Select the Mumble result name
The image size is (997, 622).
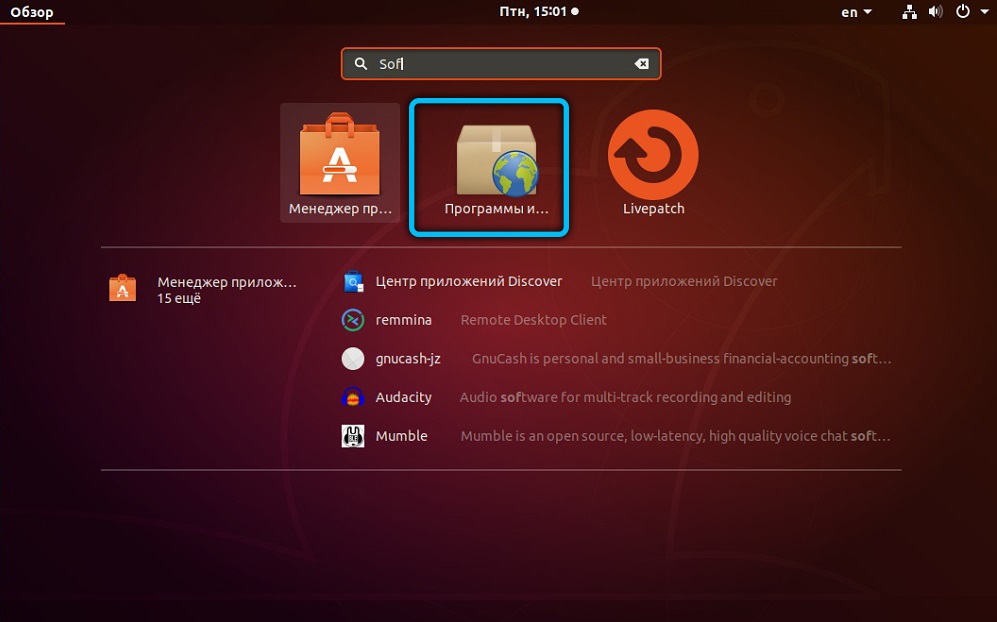tap(401, 436)
